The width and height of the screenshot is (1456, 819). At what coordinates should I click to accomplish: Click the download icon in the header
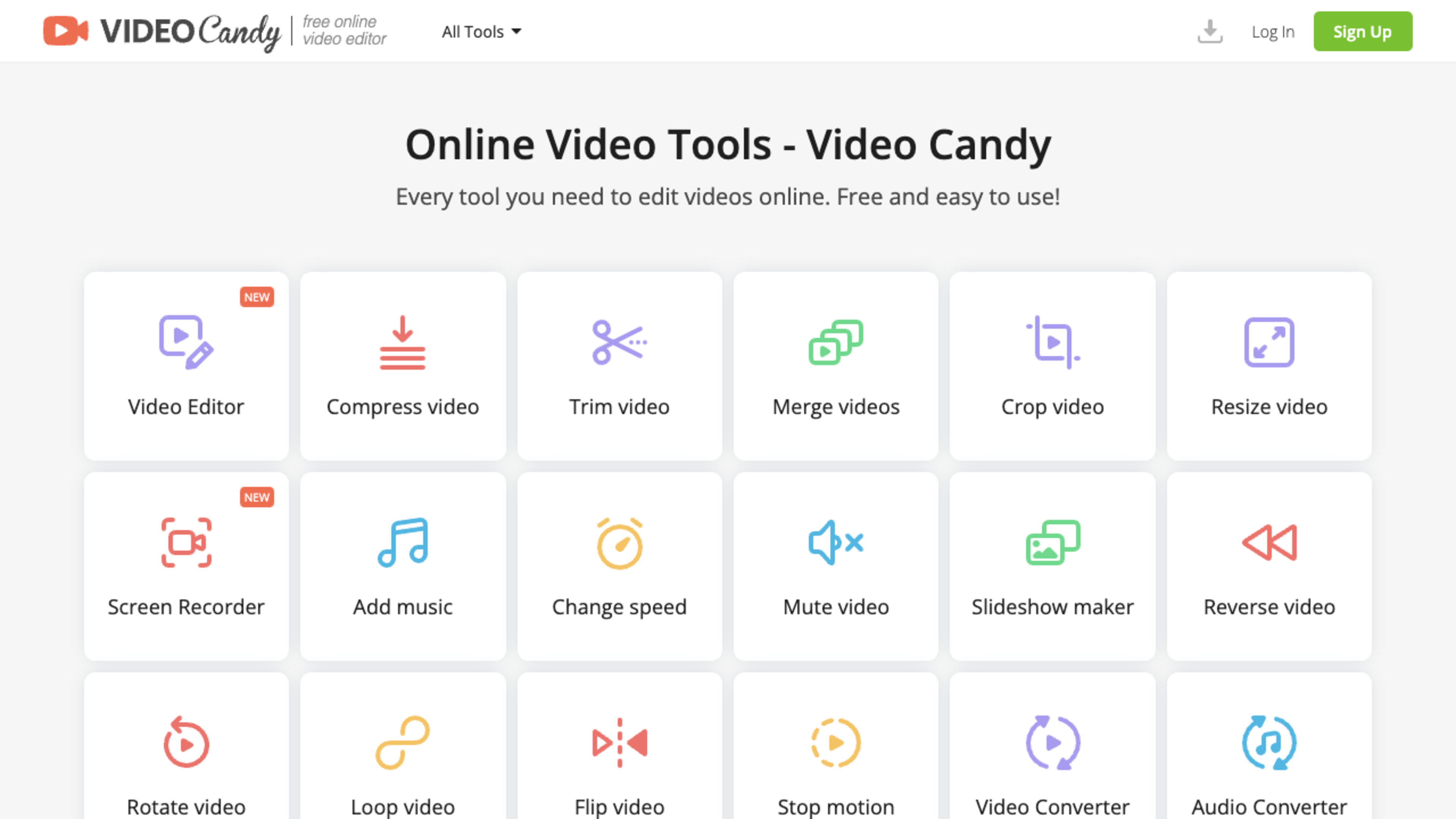pyautogui.click(x=1210, y=31)
